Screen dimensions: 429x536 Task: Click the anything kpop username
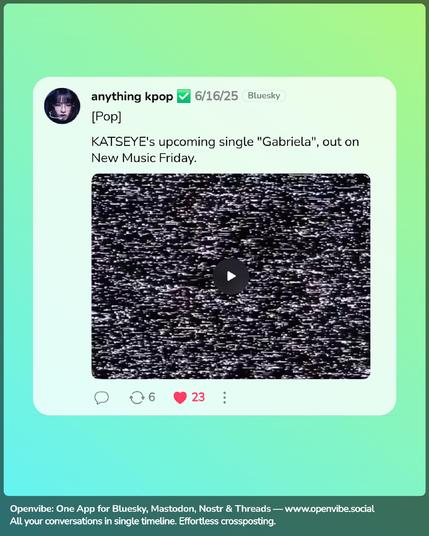132,96
